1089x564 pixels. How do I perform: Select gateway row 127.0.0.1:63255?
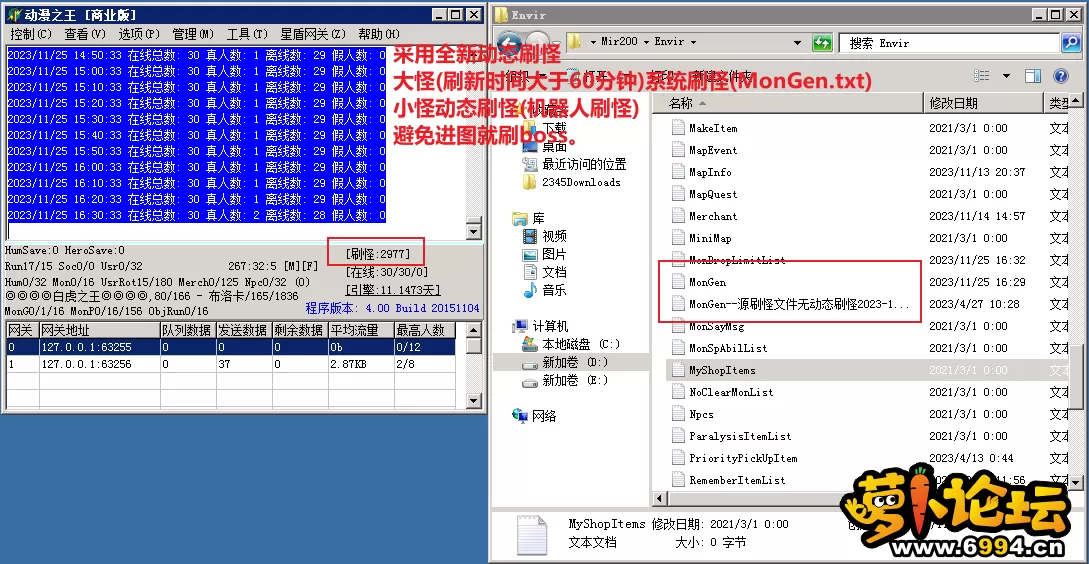[231, 347]
